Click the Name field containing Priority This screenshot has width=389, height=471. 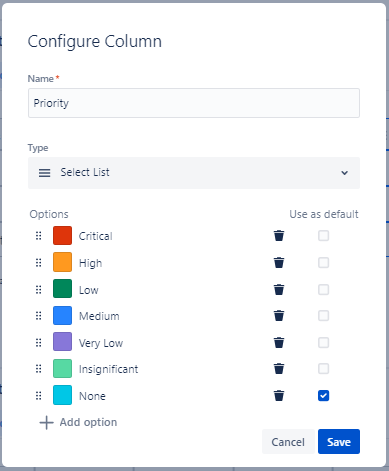coord(194,103)
